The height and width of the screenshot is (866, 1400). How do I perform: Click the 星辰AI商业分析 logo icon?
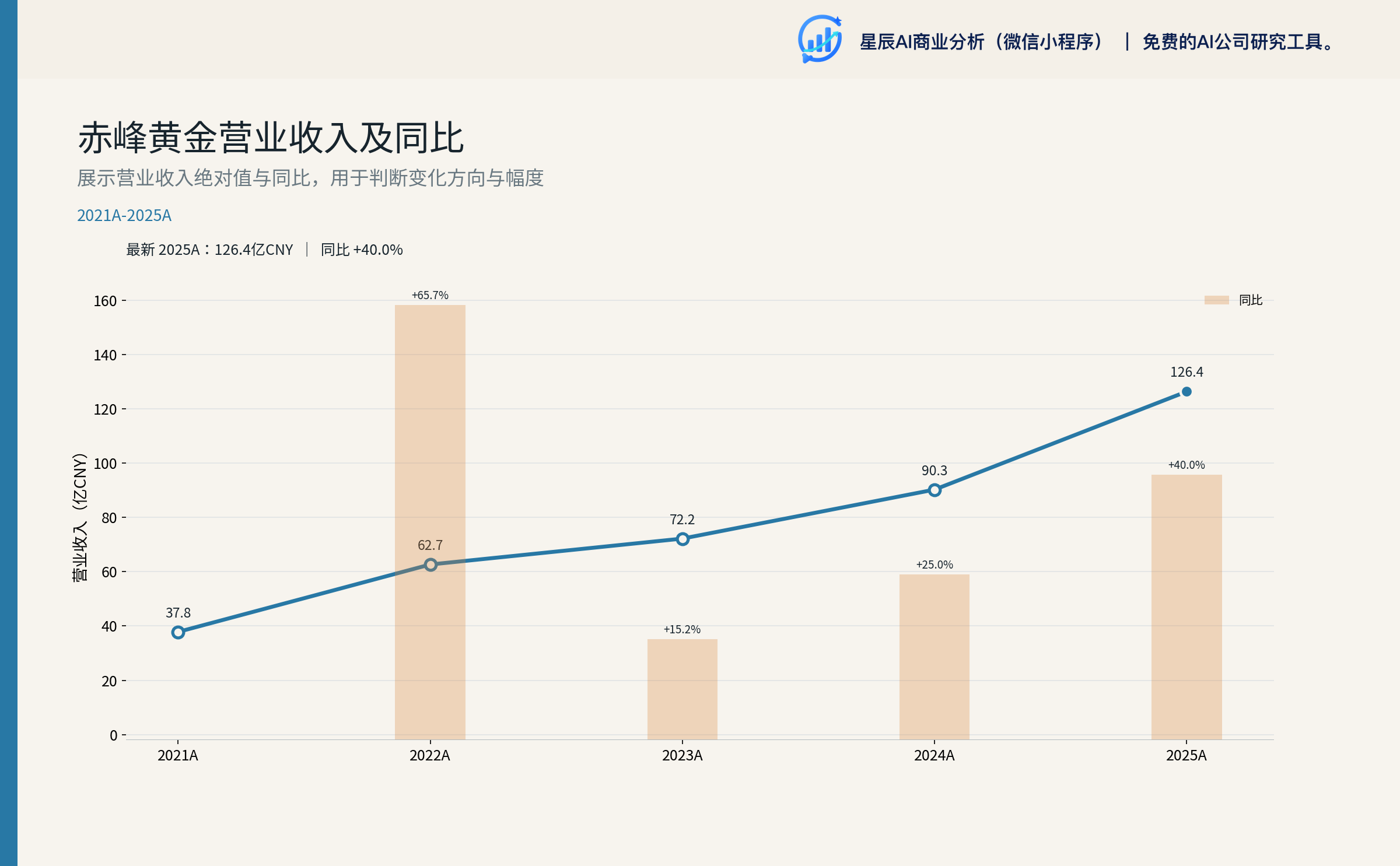[820, 39]
